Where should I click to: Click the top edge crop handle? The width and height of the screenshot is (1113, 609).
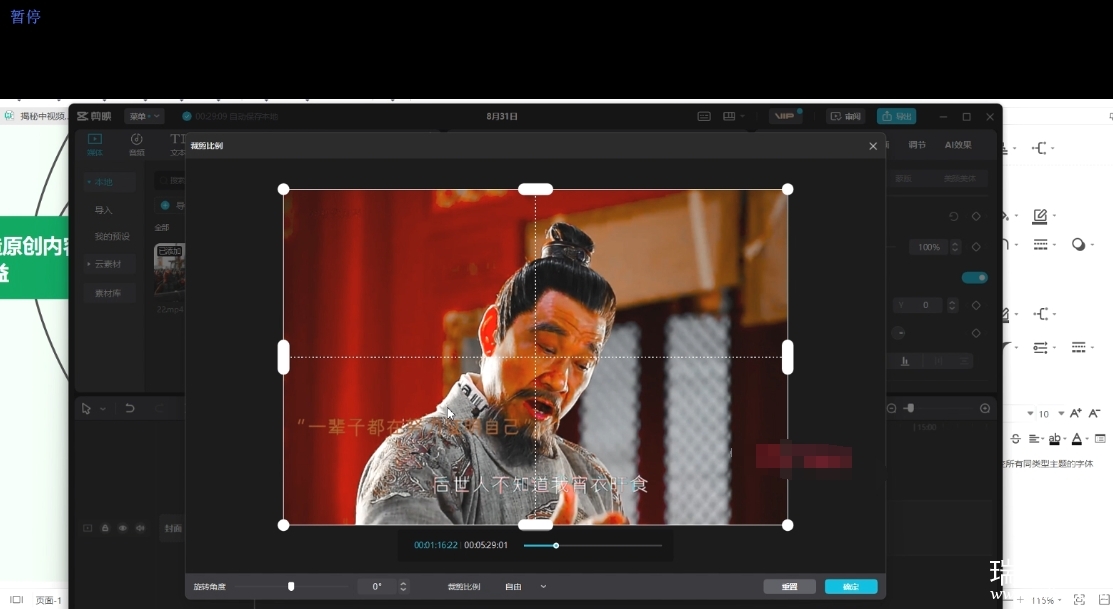pos(535,189)
